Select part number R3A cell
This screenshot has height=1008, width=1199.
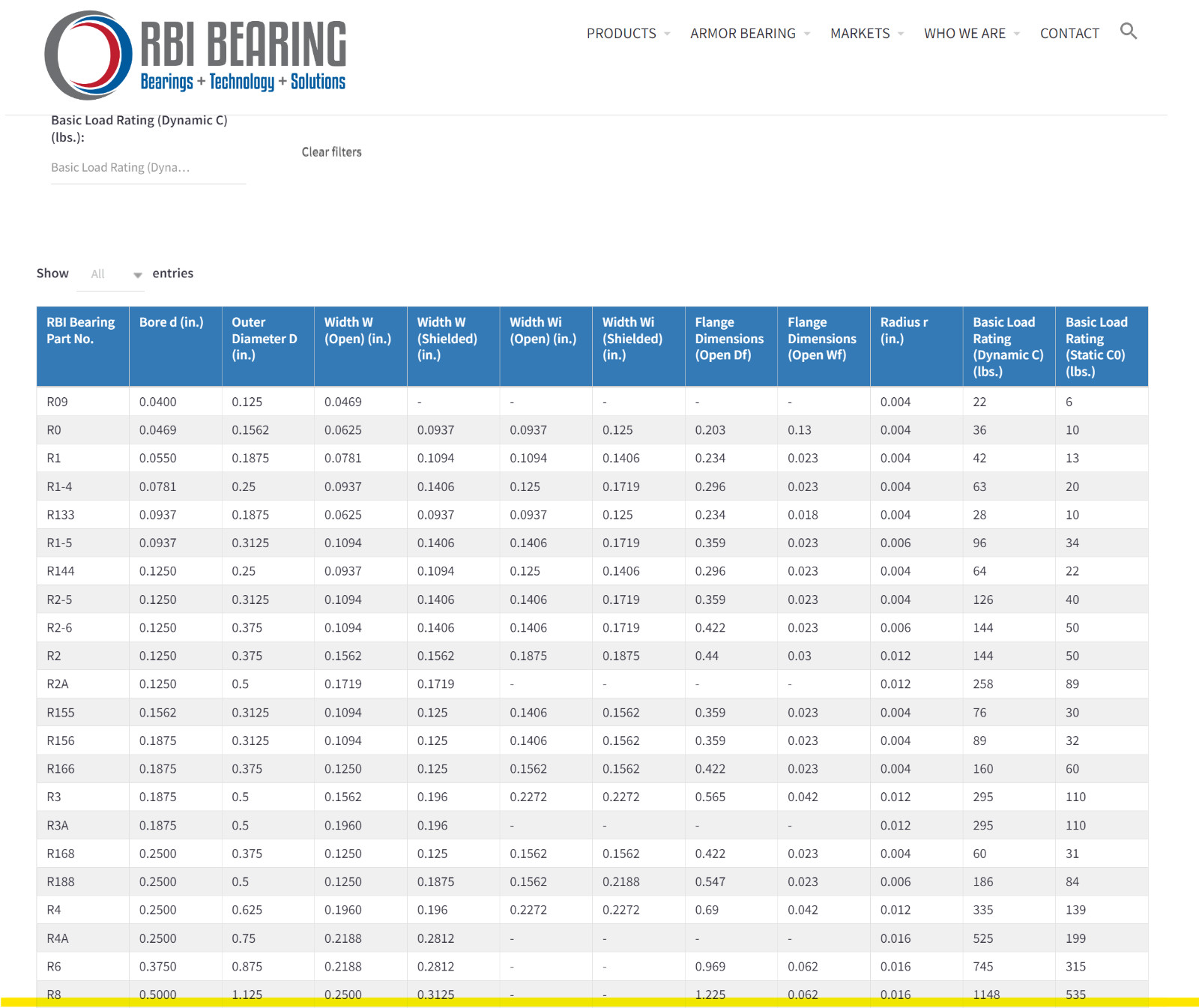(82, 825)
